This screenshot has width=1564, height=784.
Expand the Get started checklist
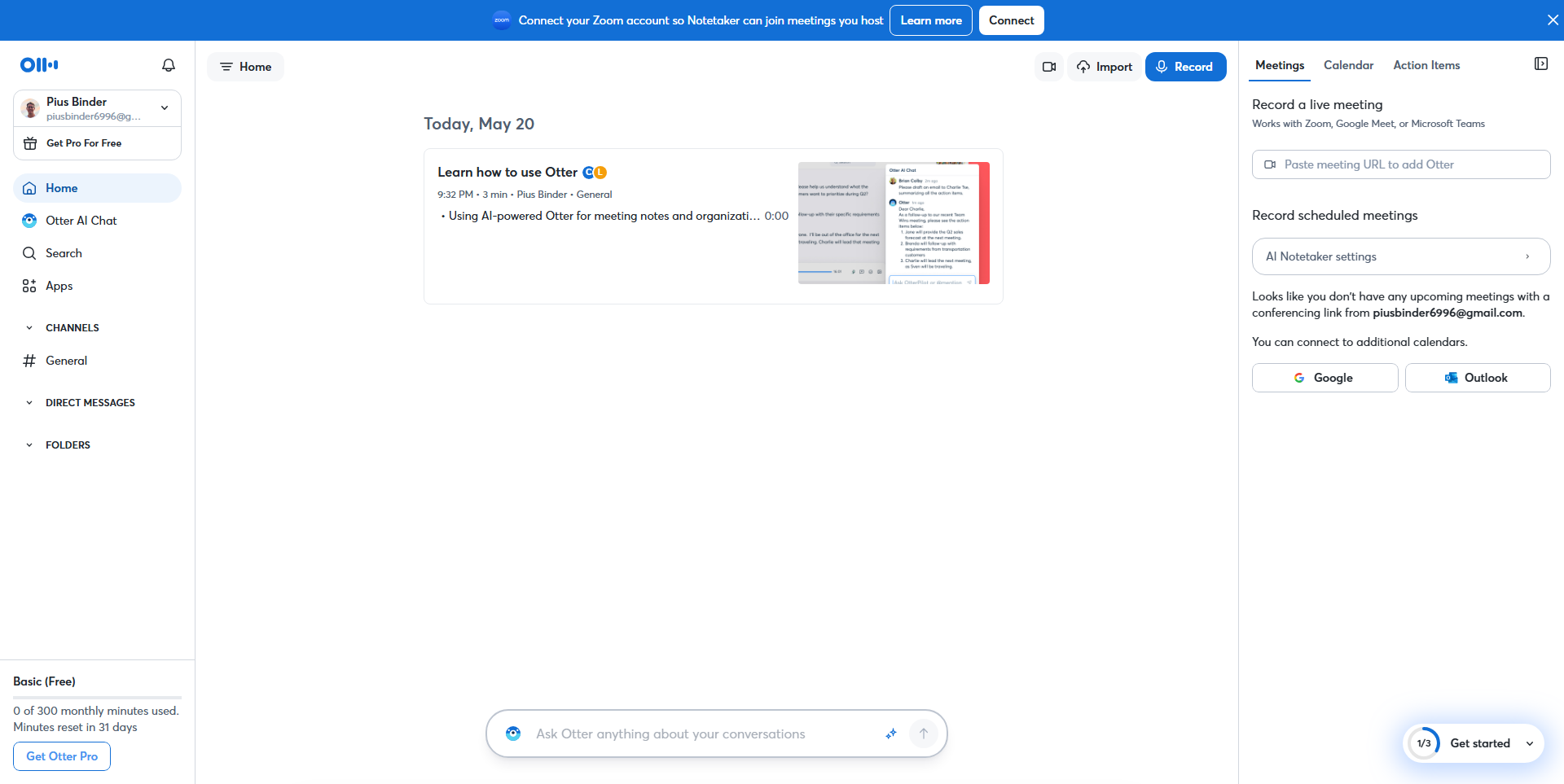(1529, 743)
